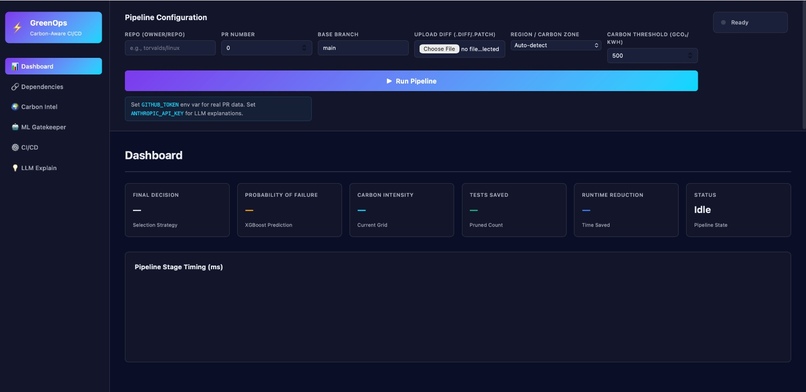Click the PR Number stepper arrows
The height and width of the screenshot is (392, 806).
tap(304, 48)
